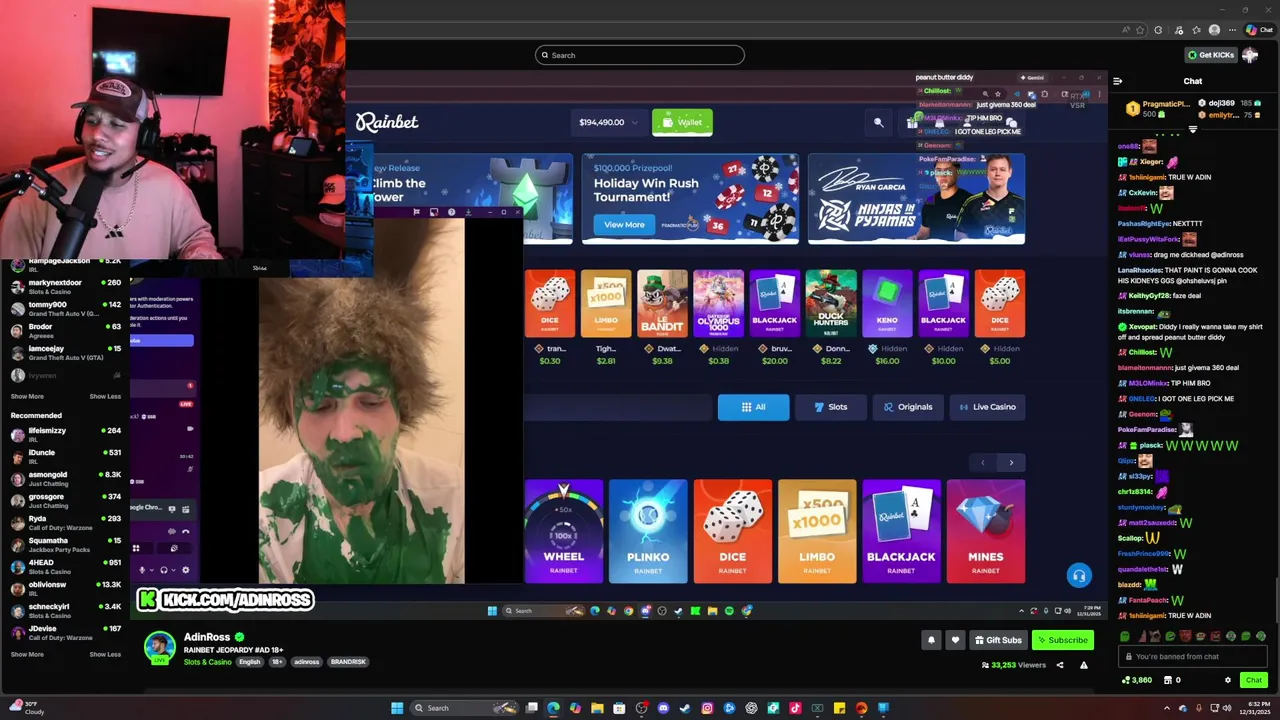Open the large Blackjack game tile
The width and height of the screenshot is (1280, 720).
coord(901,531)
